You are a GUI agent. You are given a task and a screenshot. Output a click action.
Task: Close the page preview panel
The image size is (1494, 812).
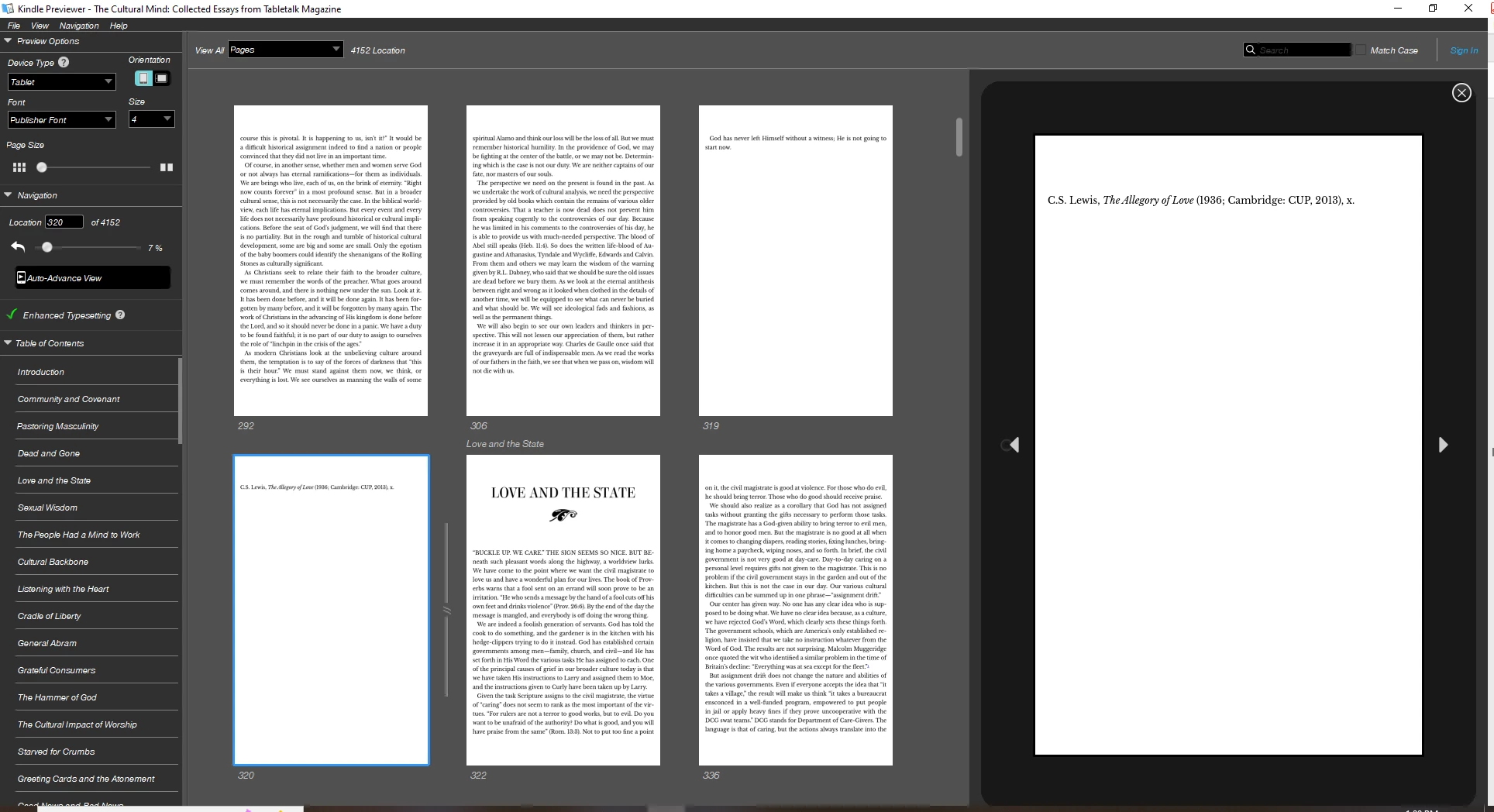[x=1461, y=93]
